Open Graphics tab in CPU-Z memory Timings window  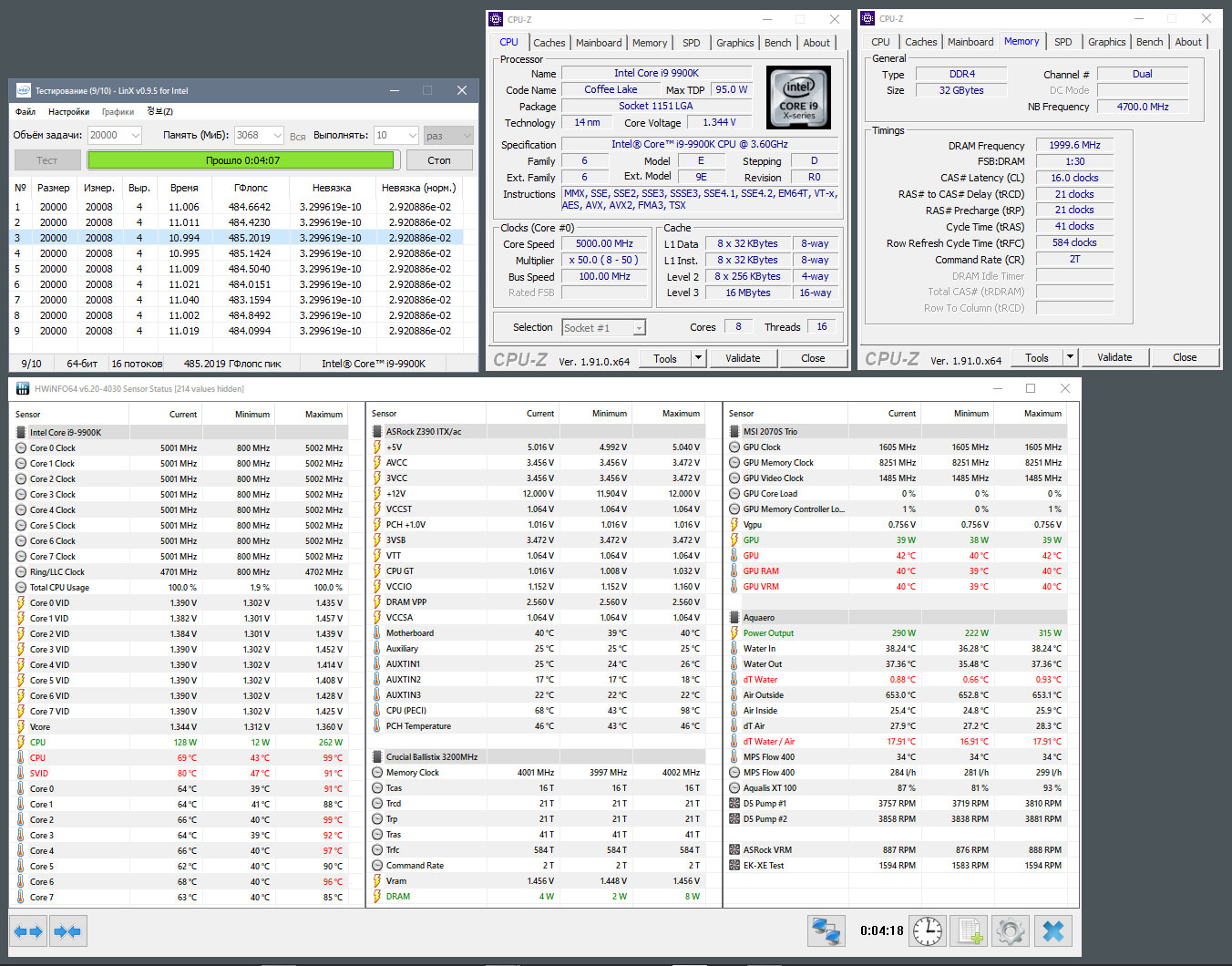click(x=1107, y=42)
